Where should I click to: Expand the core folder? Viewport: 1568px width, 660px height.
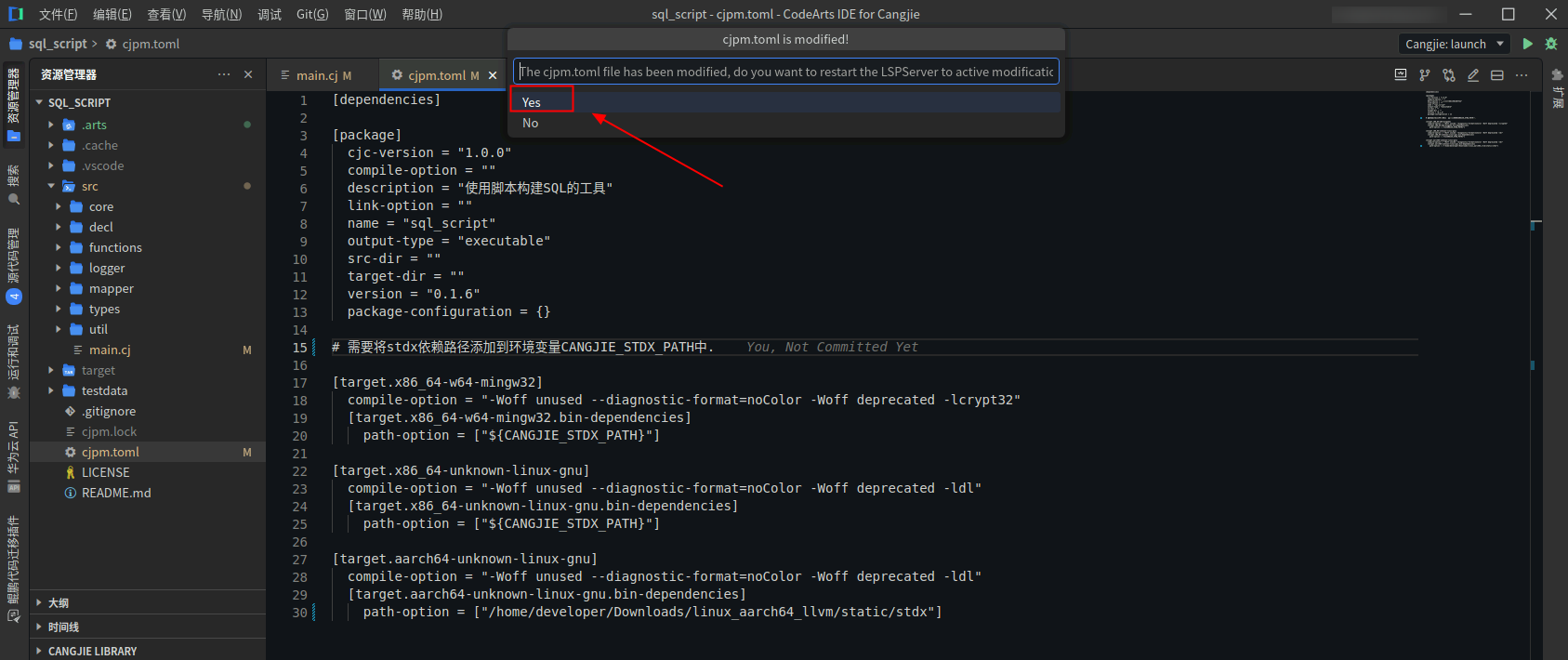59,206
